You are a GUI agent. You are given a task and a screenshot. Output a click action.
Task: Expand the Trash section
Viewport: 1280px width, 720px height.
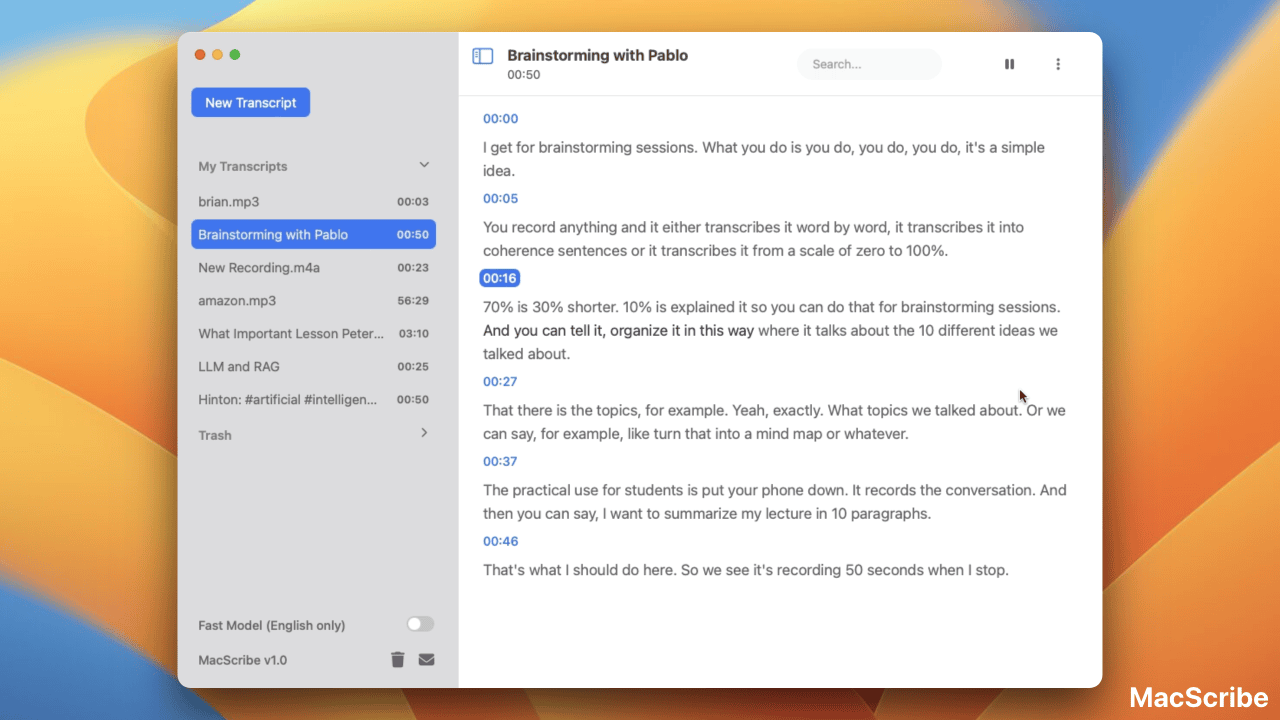(423, 434)
